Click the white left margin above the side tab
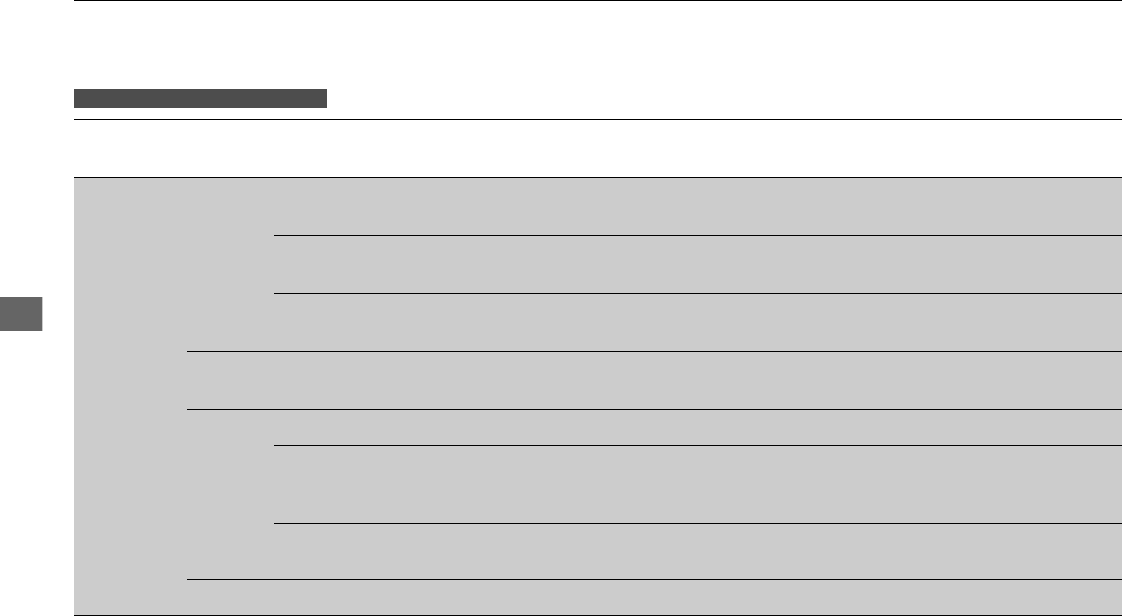 click(x=31, y=180)
